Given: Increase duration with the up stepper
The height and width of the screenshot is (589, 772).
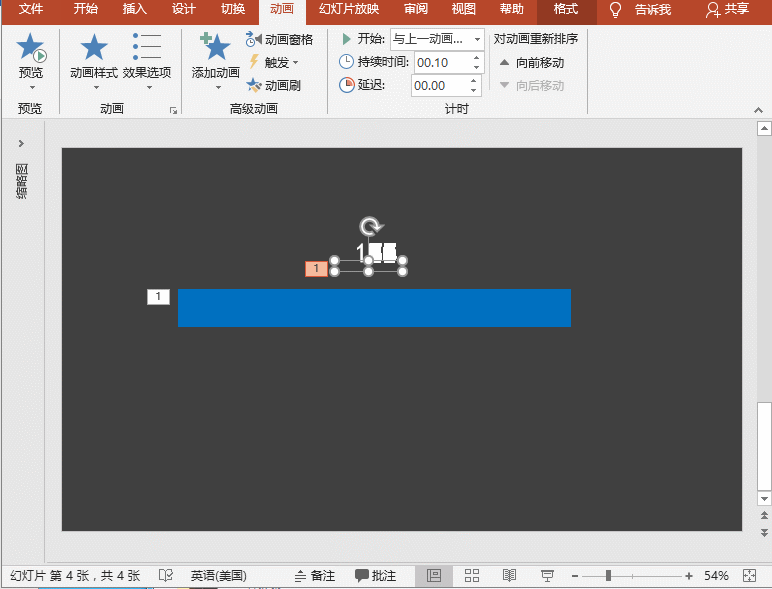Looking at the screenshot, I should (477, 58).
